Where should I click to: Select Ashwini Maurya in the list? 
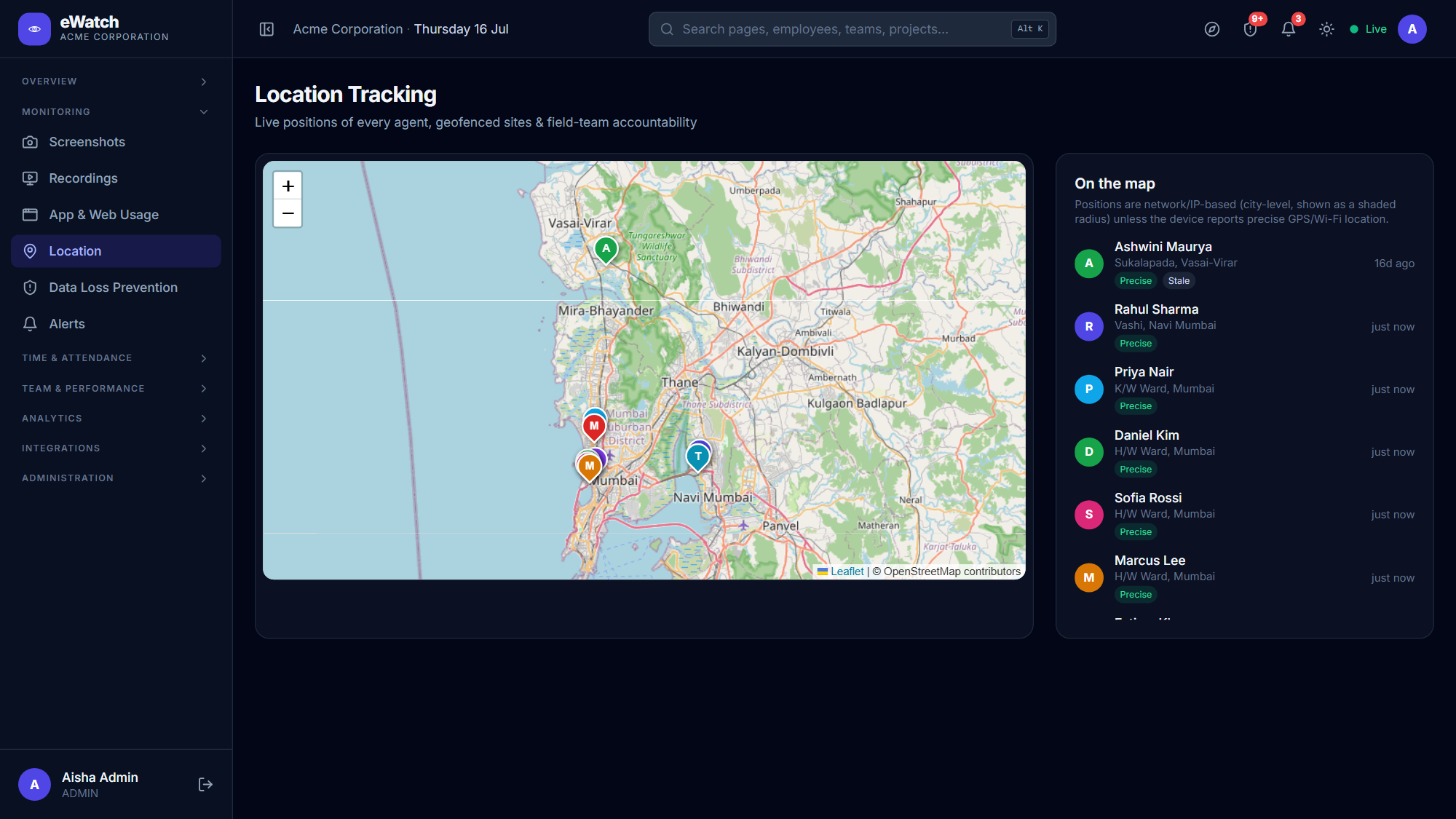pyautogui.click(x=1244, y=264)
